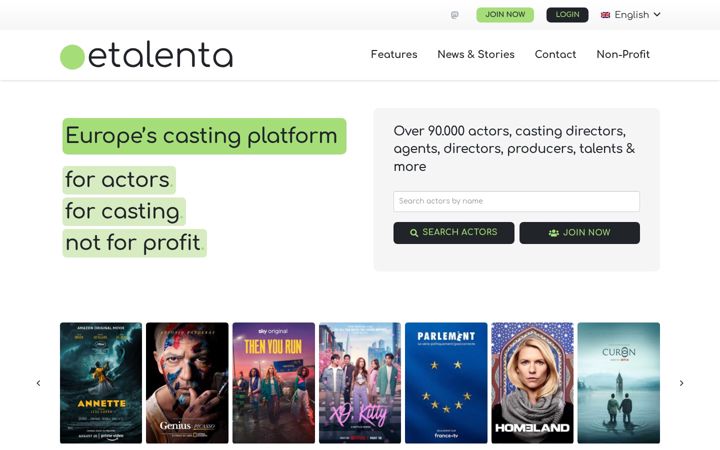
Task: Open the English language dropdown
Action: tap(631, 15)
